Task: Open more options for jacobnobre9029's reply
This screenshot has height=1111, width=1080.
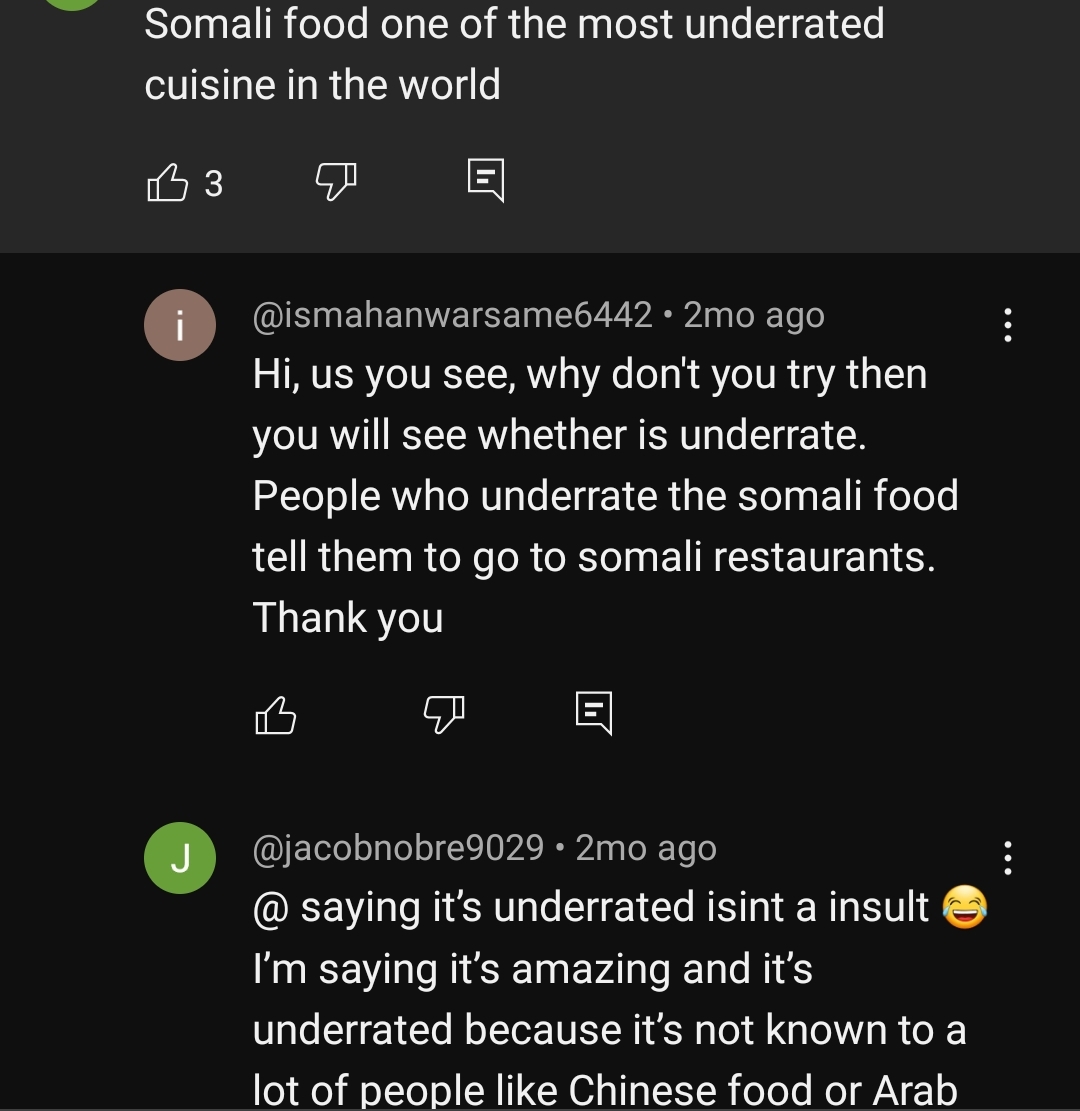Action: coord(1007,858)
